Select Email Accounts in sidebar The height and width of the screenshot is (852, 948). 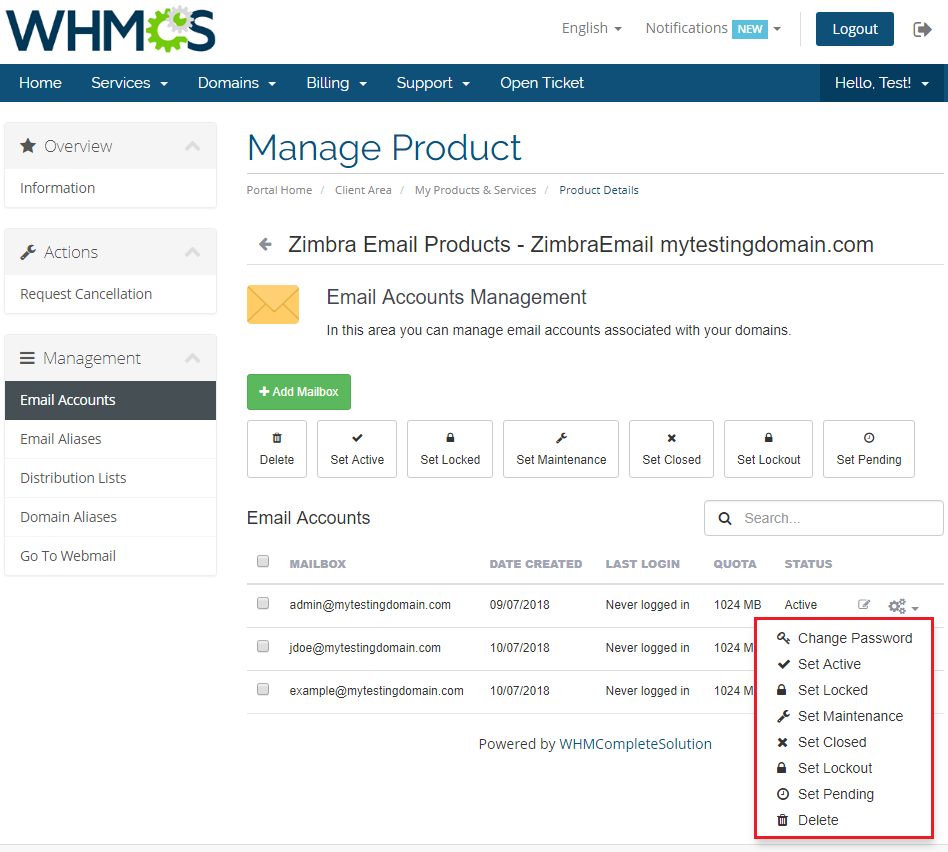click(110, 400)
